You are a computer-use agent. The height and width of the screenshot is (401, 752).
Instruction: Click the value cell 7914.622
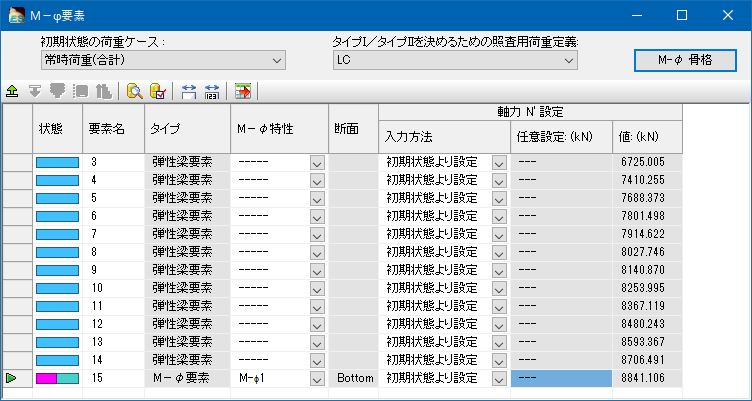coord(647,235)
